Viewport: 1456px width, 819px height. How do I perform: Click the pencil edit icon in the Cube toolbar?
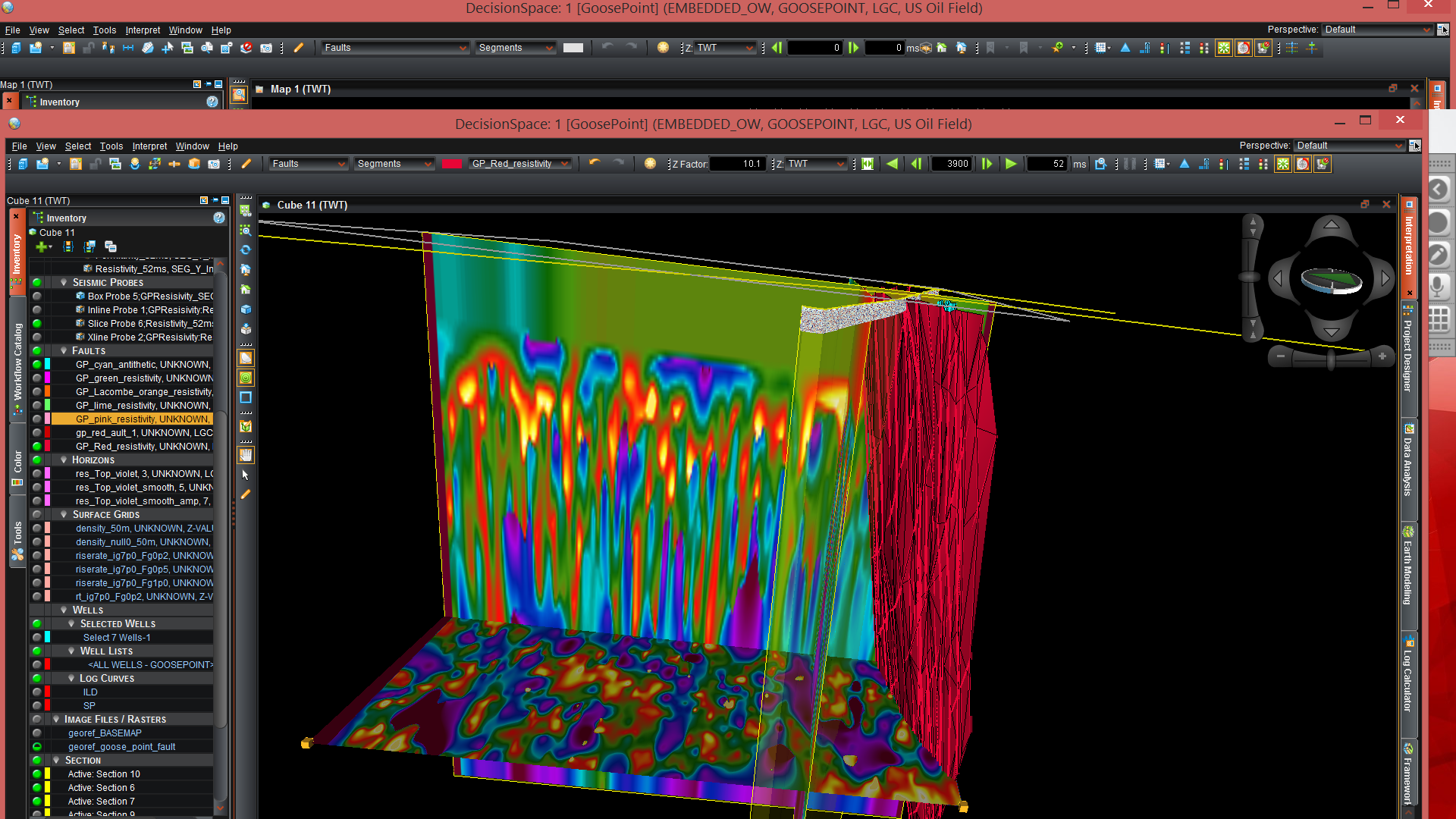pos(246,164)
